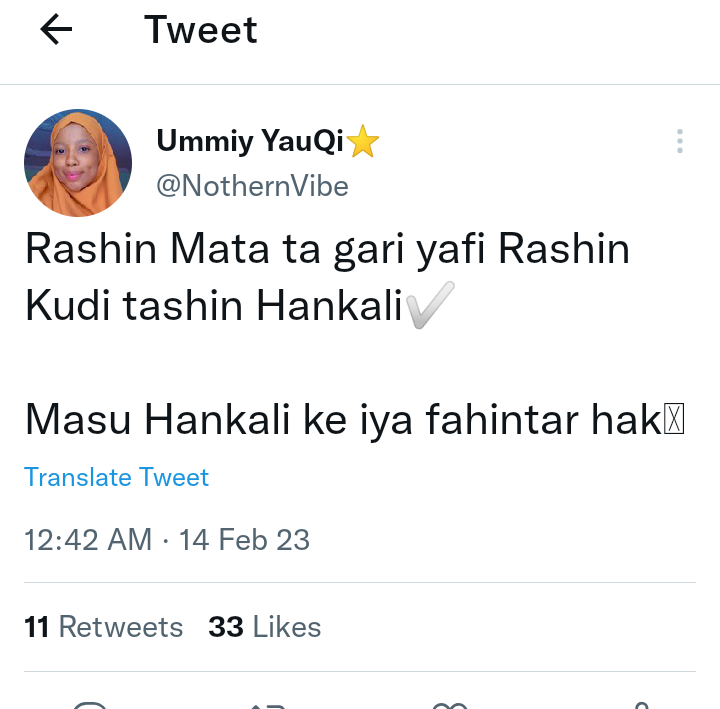View the 11 Retweets list

coord(104,627)
